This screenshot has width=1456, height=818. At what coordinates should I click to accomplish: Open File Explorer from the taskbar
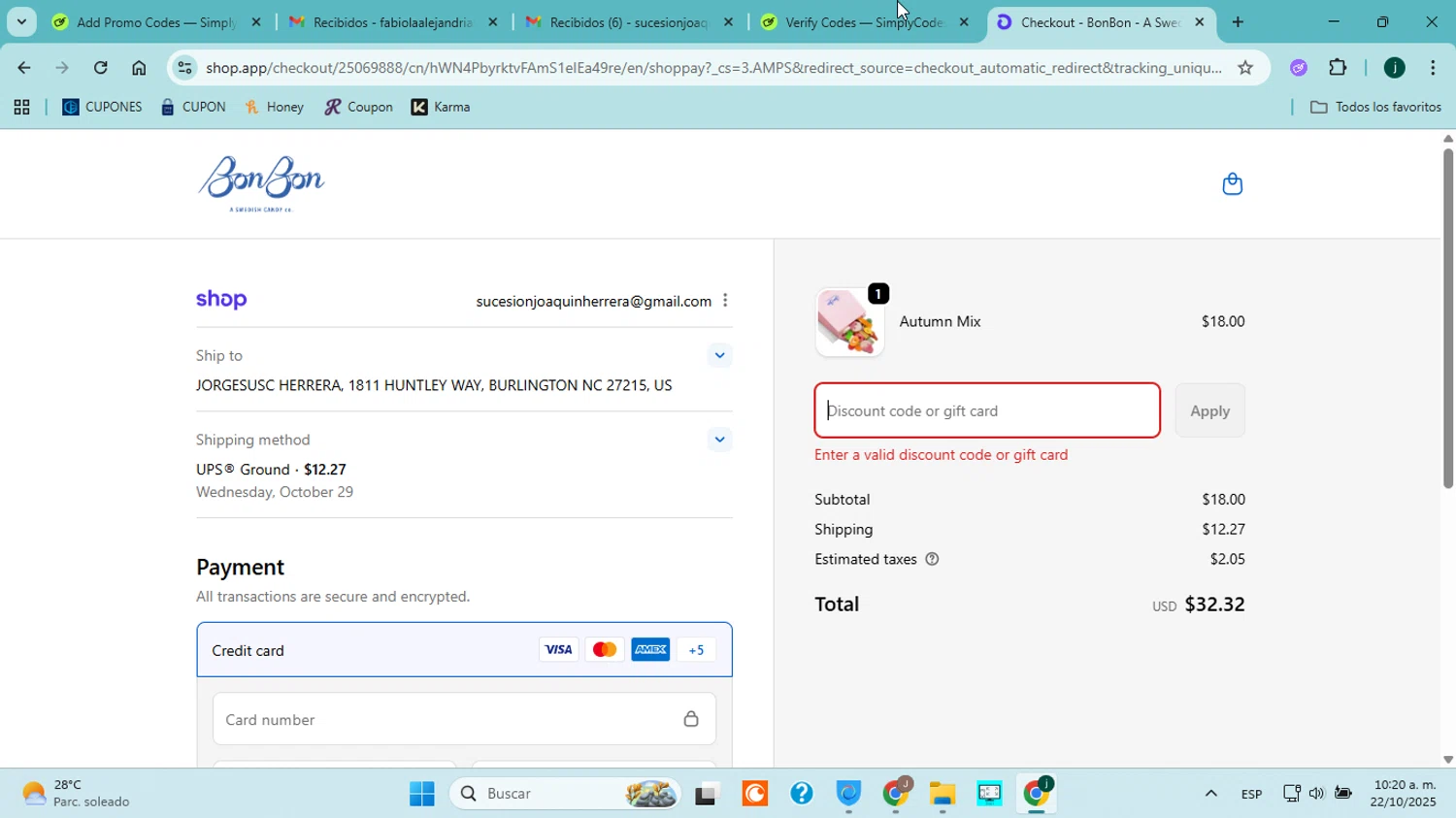(942, 794)
